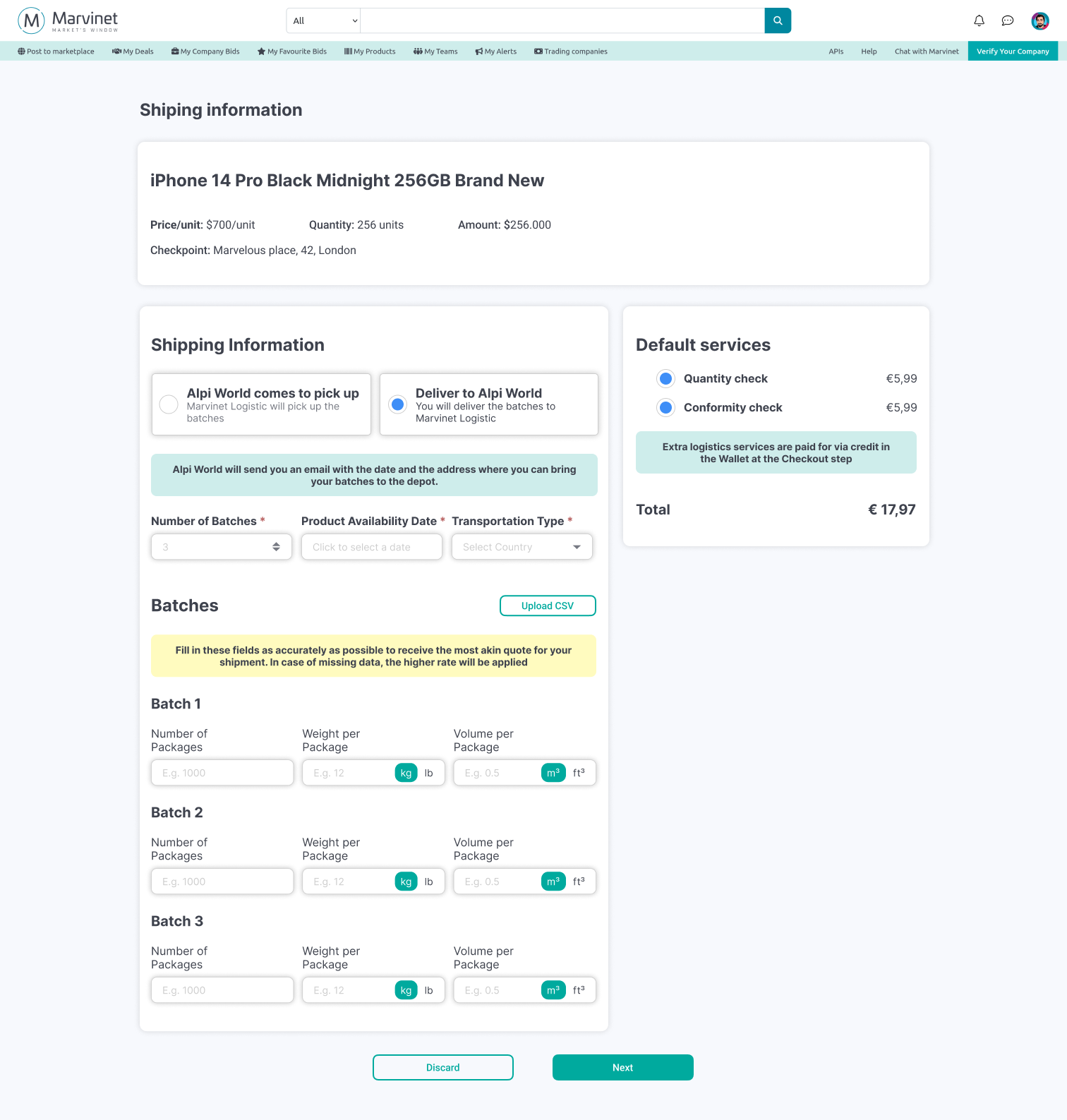Click the Total € 17,97 amount
Screen dimensions: 1067x1120
click(x=892, y=510)
